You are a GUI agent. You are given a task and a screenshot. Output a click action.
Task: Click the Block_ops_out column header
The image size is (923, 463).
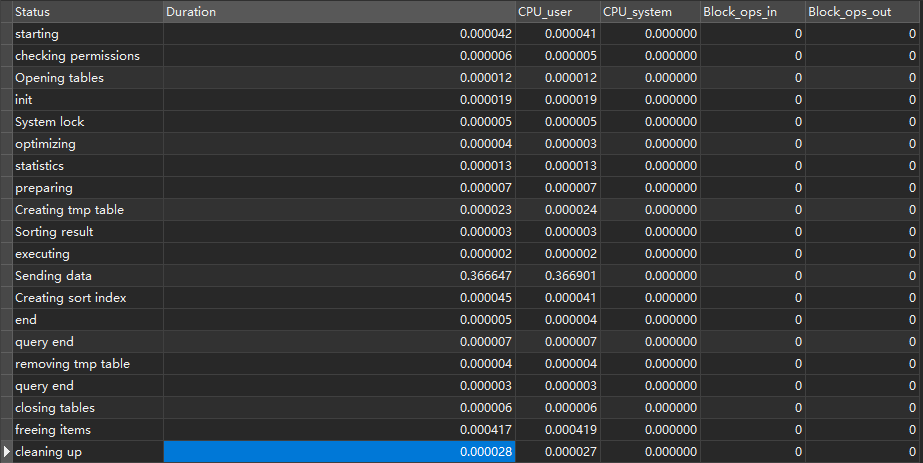862,12
